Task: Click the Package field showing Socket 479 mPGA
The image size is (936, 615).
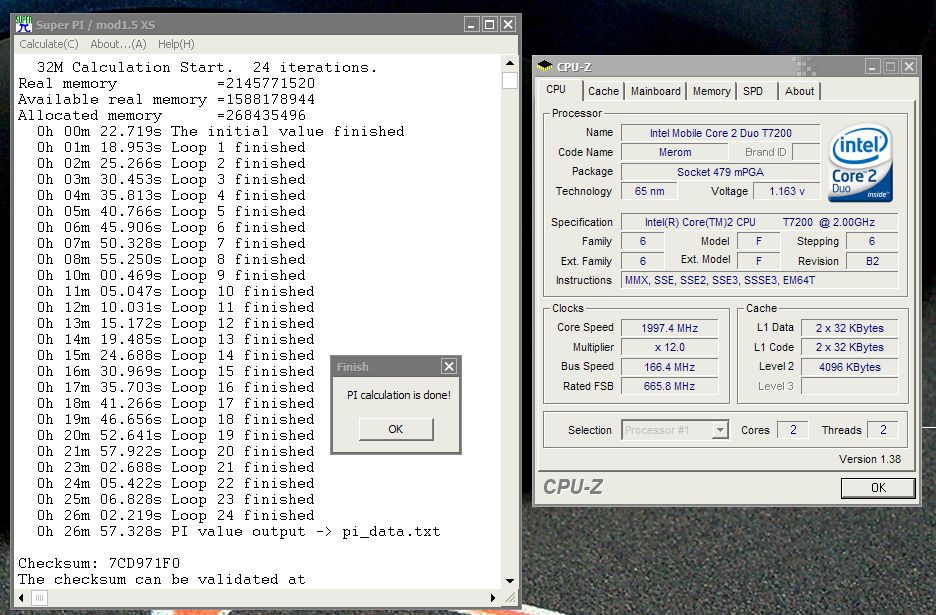Action: click(721, 172)
